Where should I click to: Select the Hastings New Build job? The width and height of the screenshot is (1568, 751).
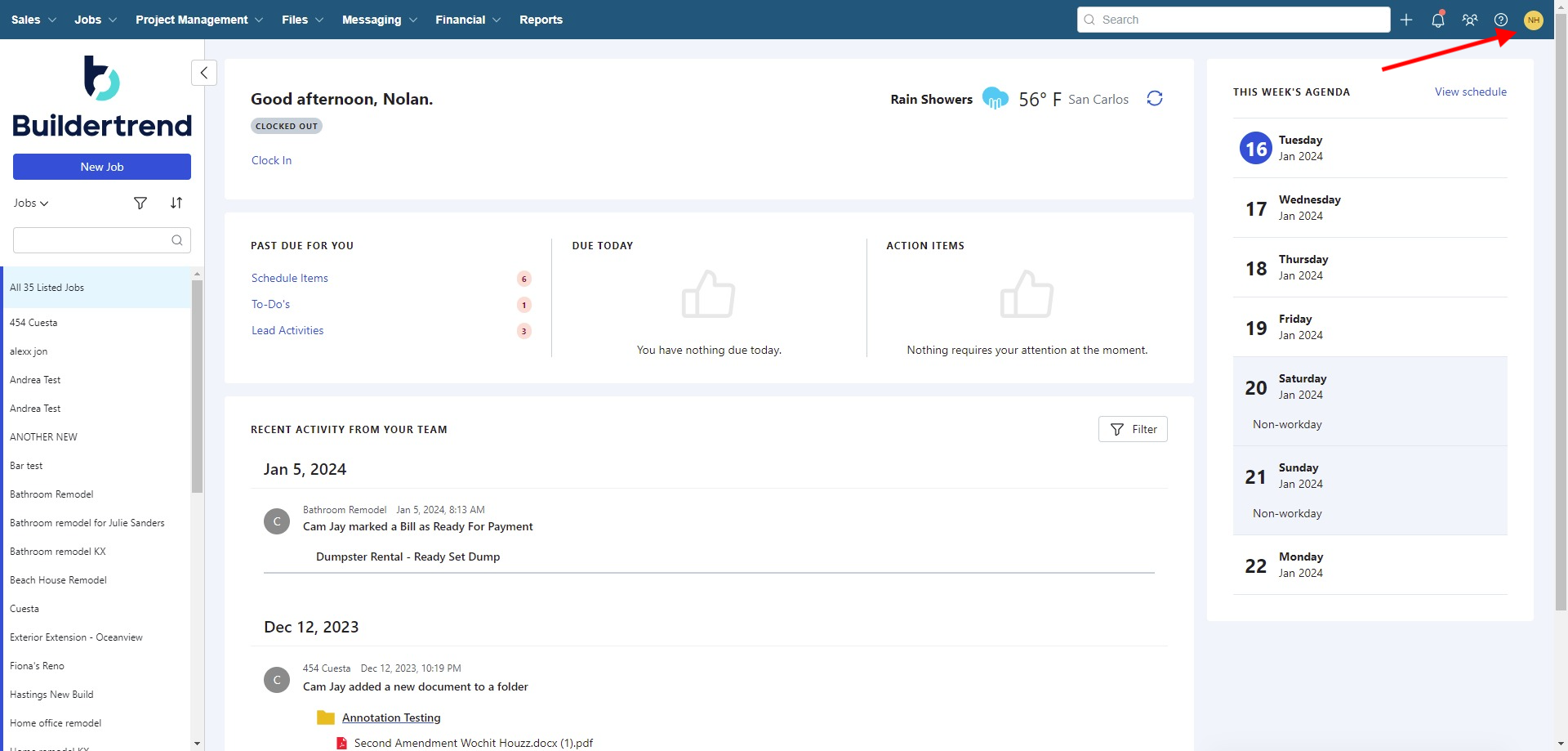[96, 695]
